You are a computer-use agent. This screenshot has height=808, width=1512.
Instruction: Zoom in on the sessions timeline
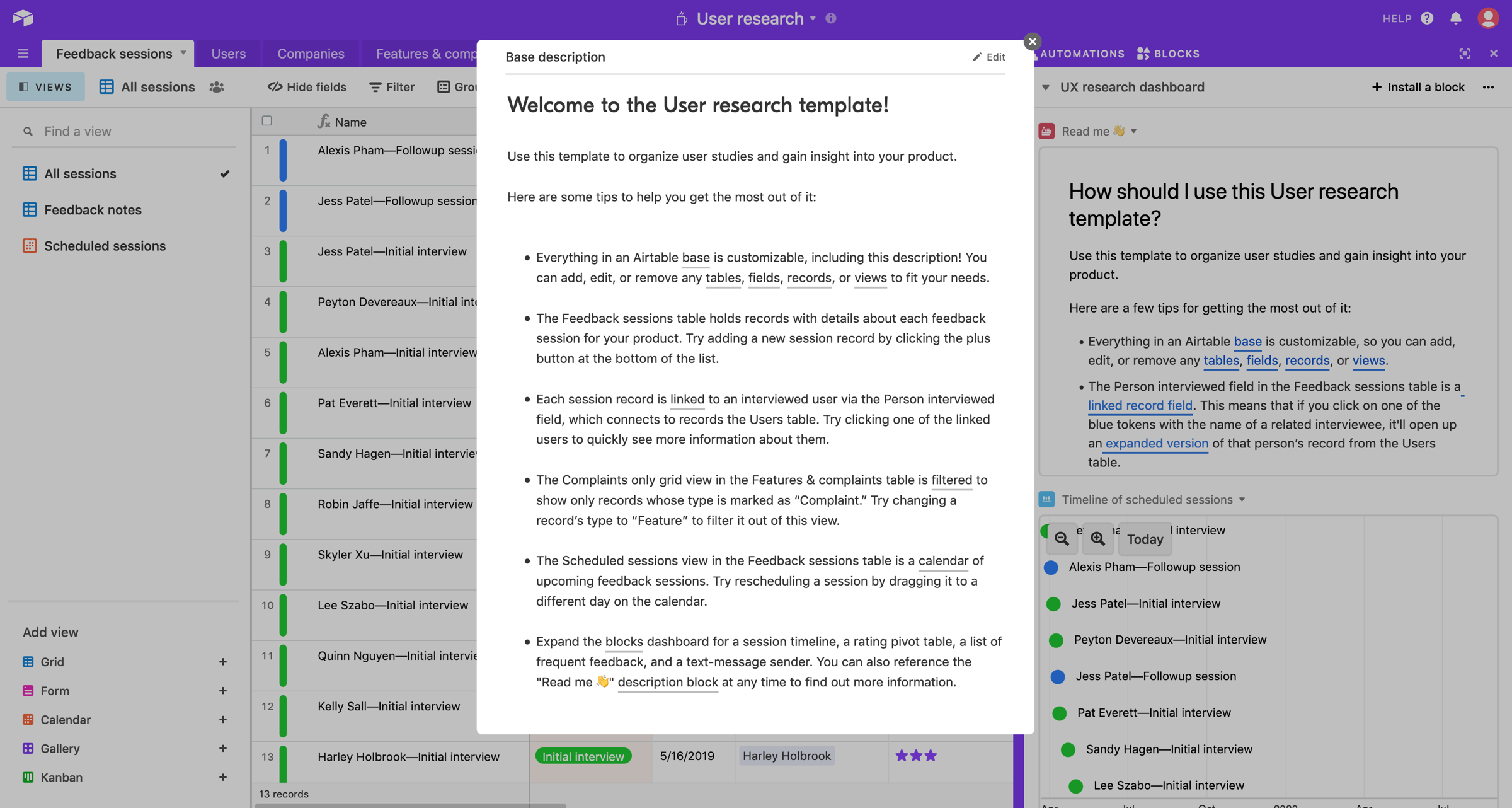[1097, 539]
